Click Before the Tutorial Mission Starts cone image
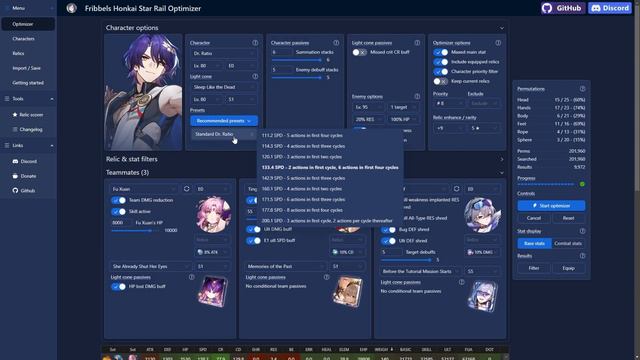 click(483, 296)
